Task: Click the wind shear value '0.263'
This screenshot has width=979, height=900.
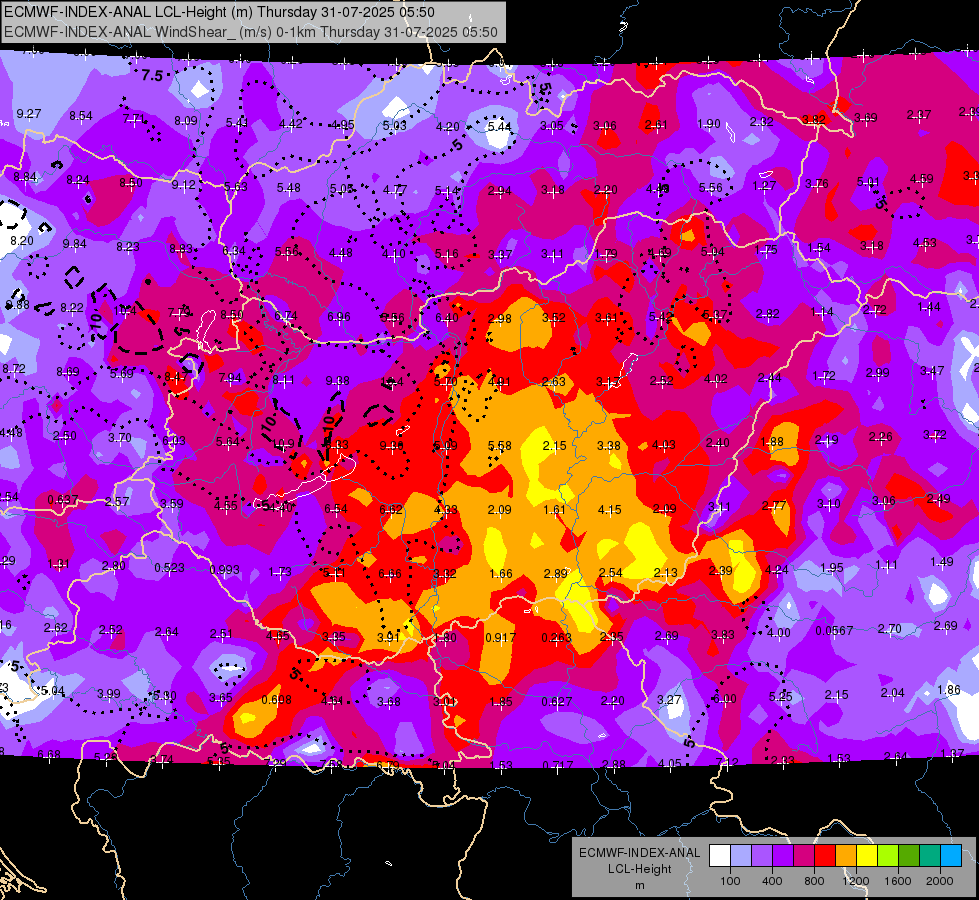Action: (x=556, y=638)
